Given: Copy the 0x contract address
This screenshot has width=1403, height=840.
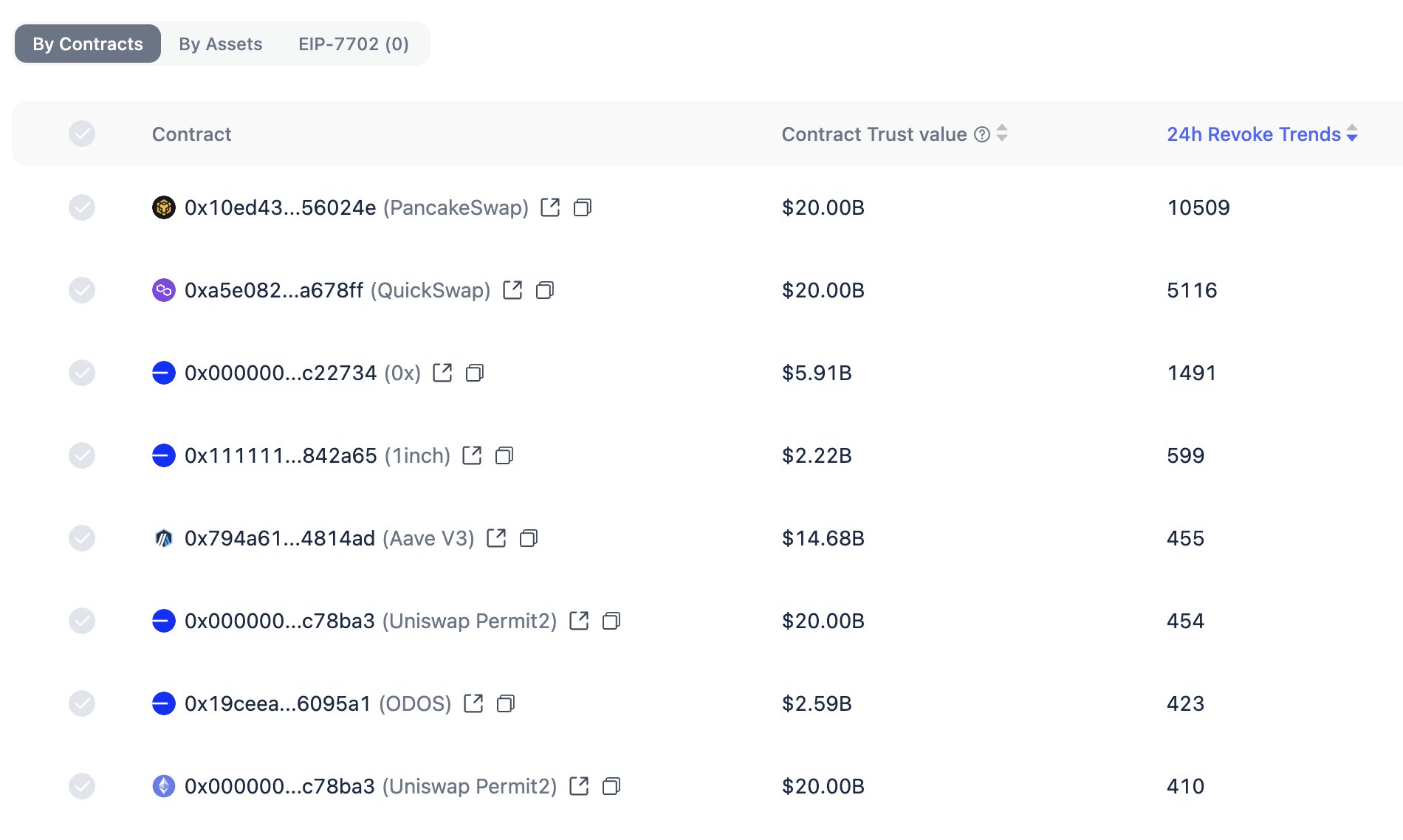Looking at the screenshot, I should (475, 373).
